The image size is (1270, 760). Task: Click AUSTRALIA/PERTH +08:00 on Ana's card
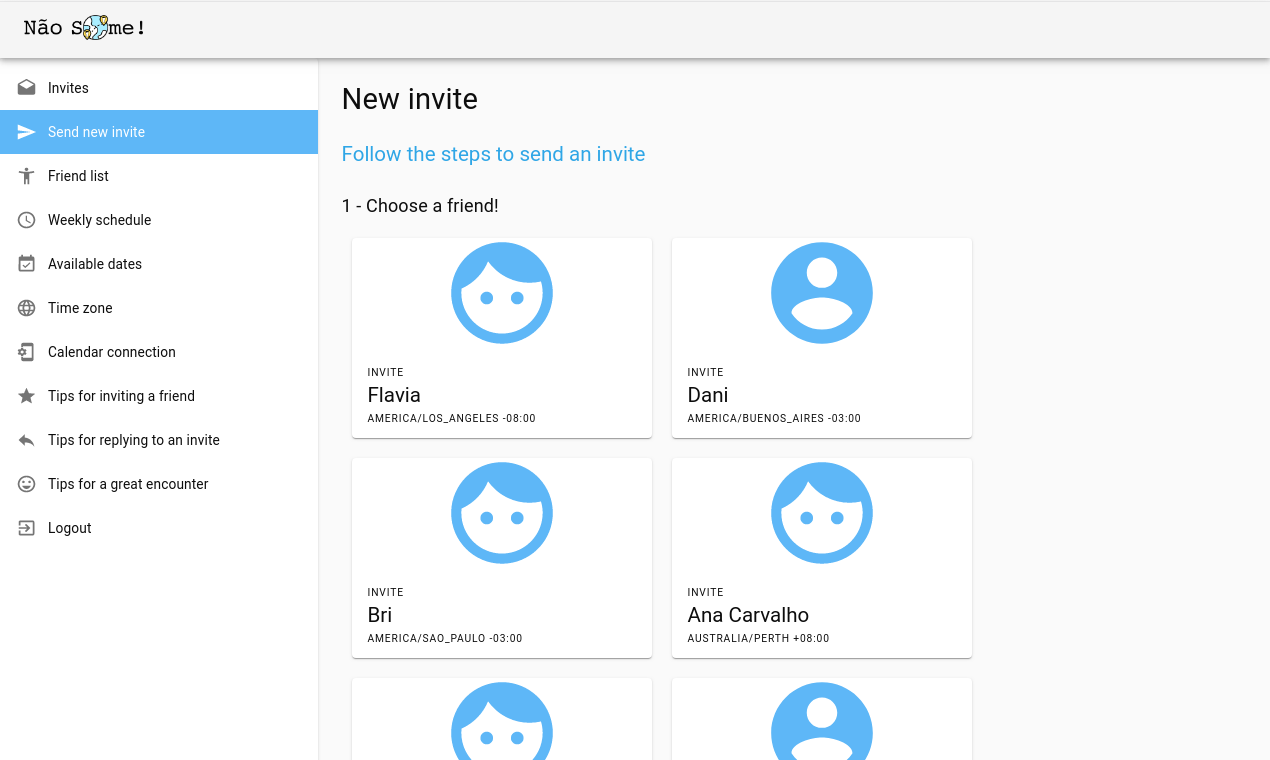pos(758,639)
